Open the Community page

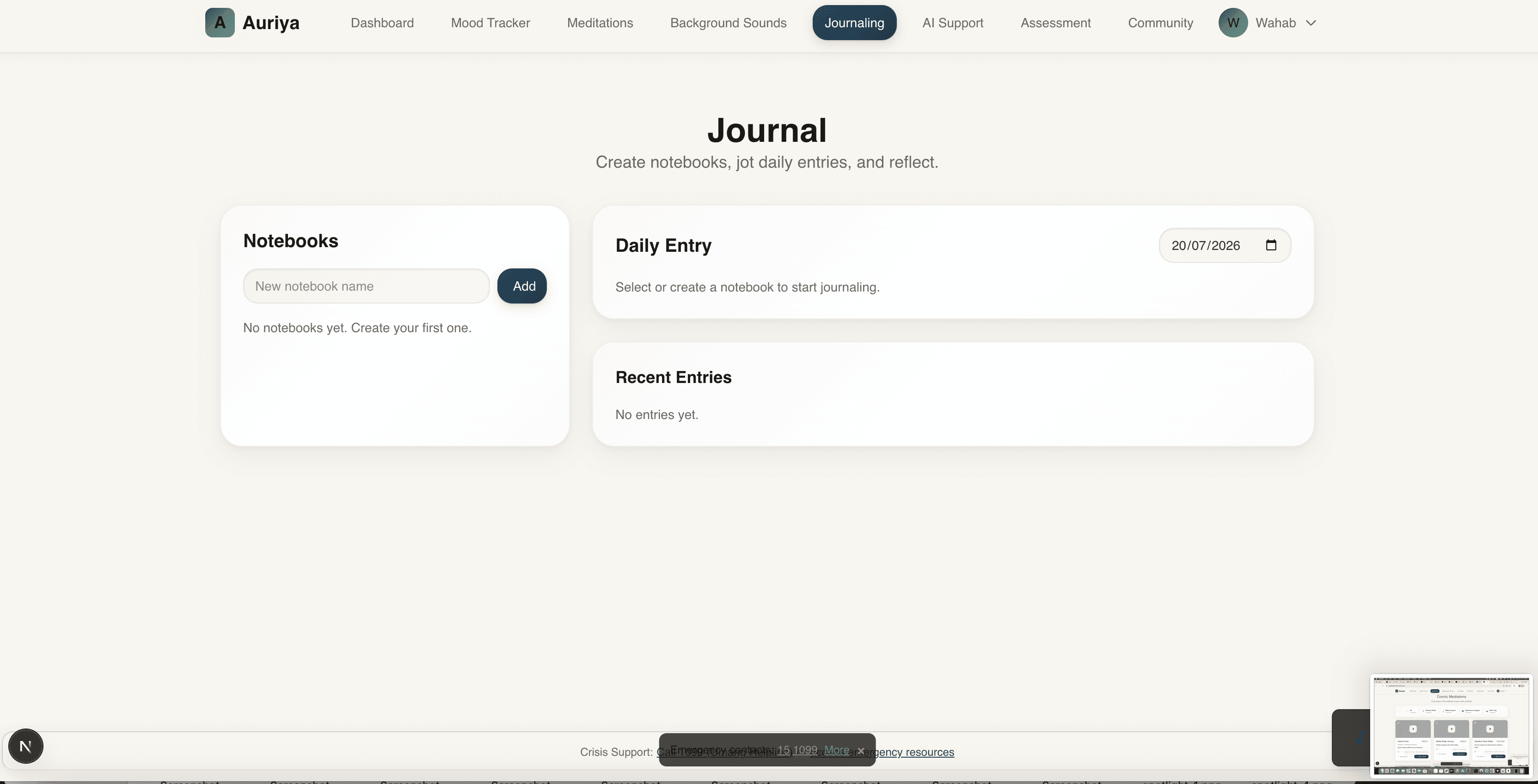tap(1161, 23)
